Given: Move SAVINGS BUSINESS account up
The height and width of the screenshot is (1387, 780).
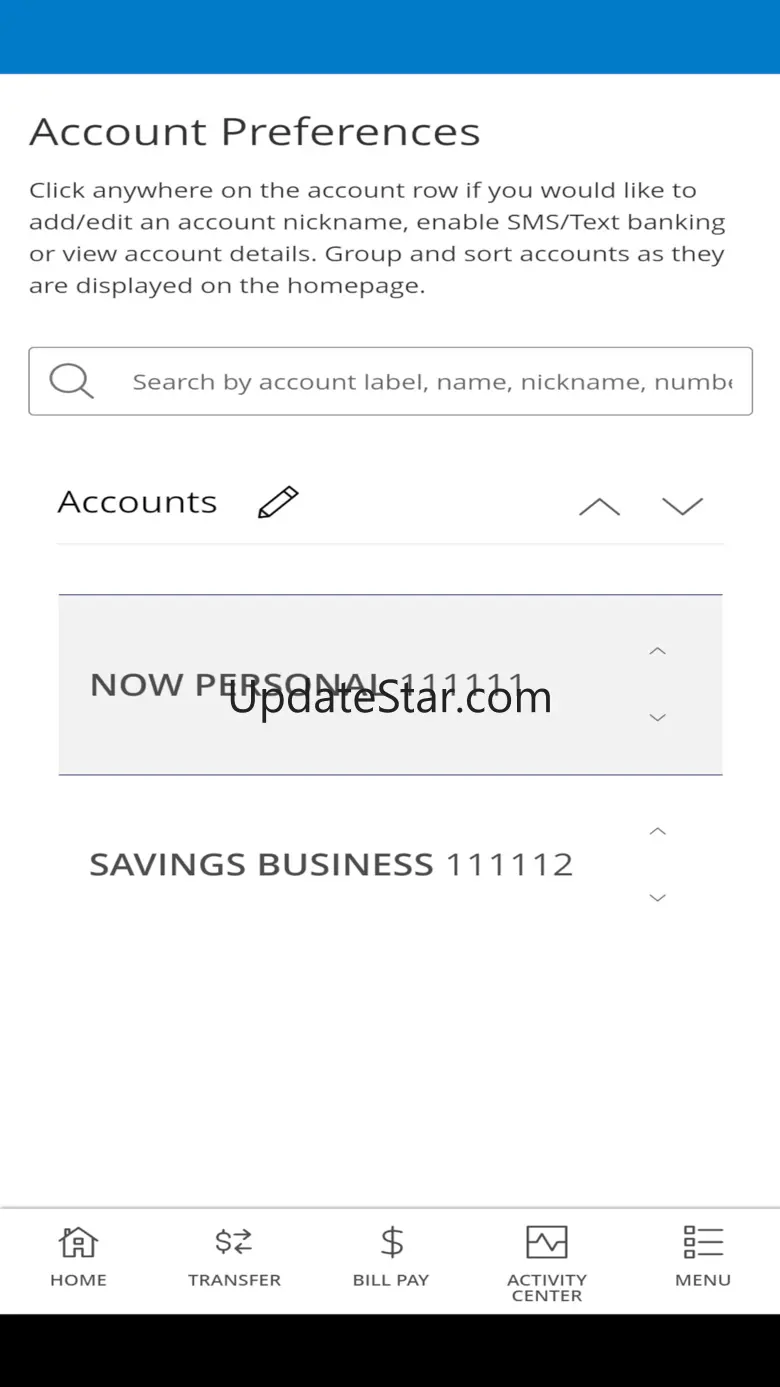Looking at the screenshot, I should click(x=657, y=831).
